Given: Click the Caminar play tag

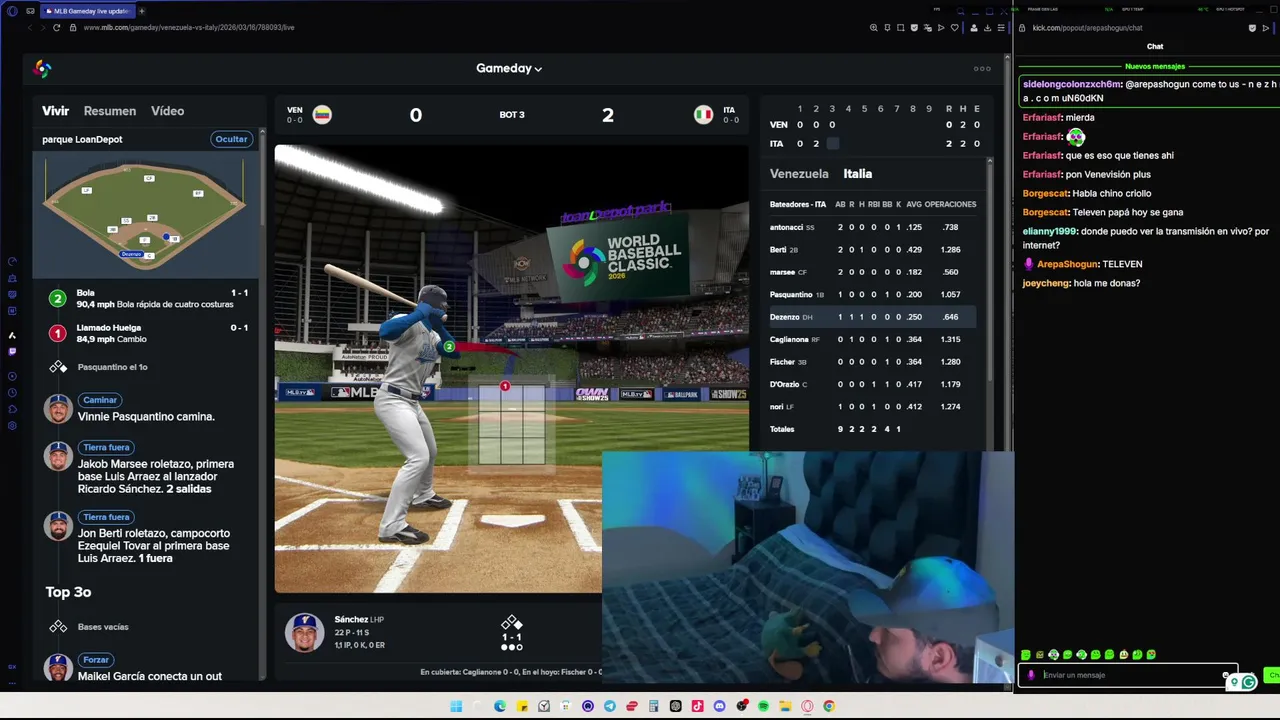Looking at the screenshot, I should coord(100,400).
